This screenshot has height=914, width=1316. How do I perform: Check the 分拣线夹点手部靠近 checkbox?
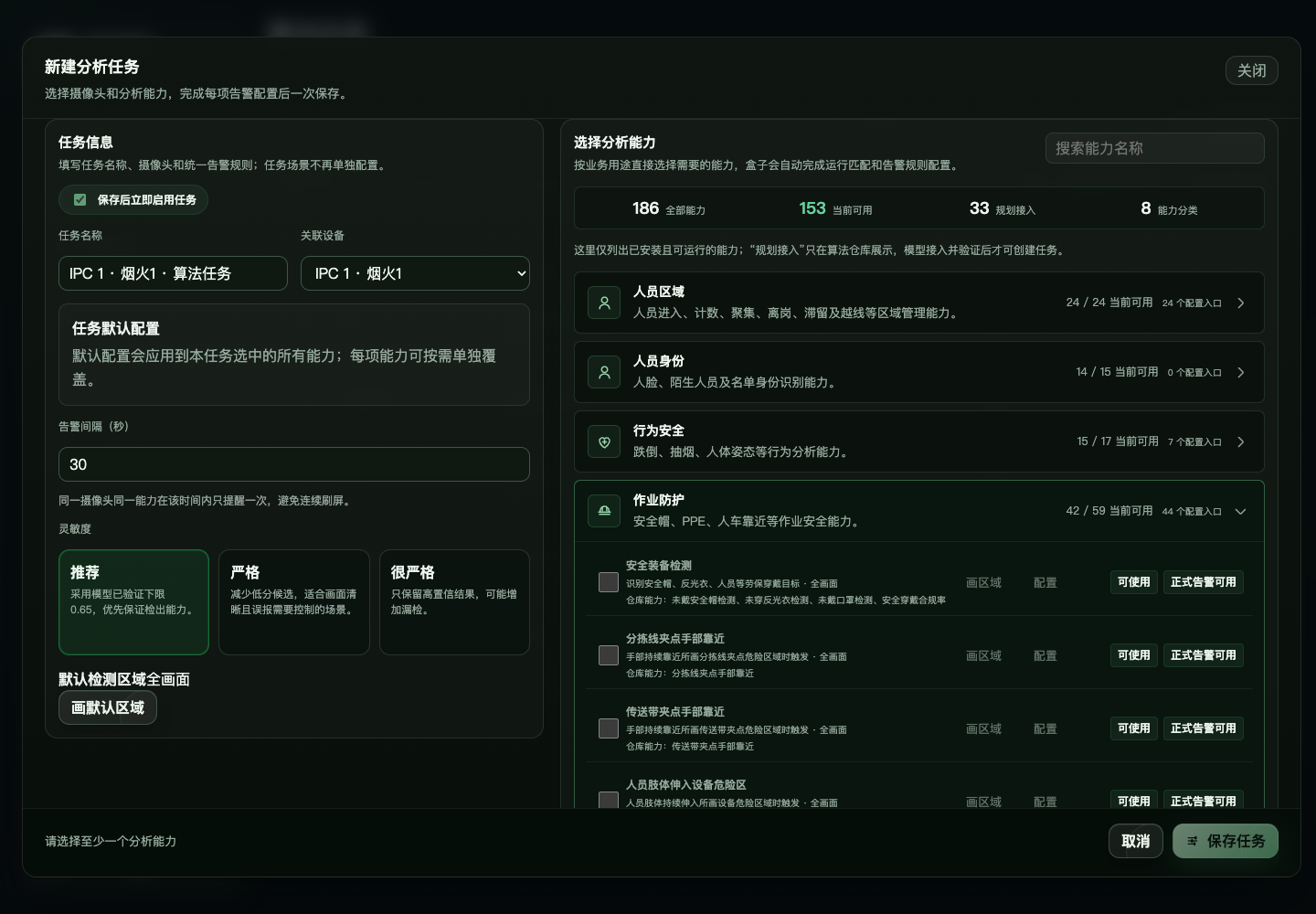point(609,655)
